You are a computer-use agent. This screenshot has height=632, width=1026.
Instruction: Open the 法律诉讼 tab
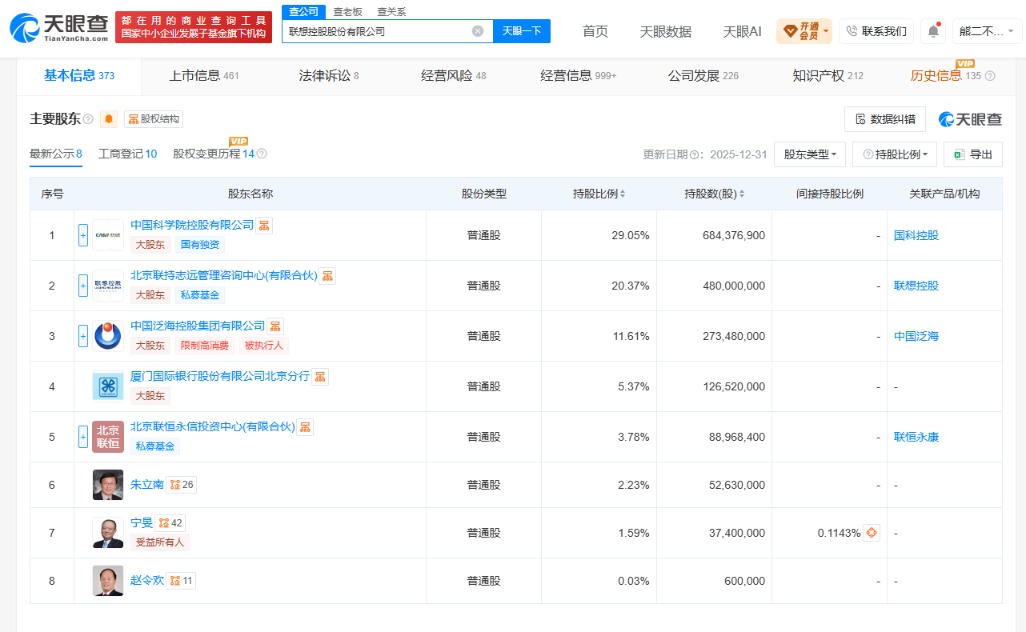point(328,76)
